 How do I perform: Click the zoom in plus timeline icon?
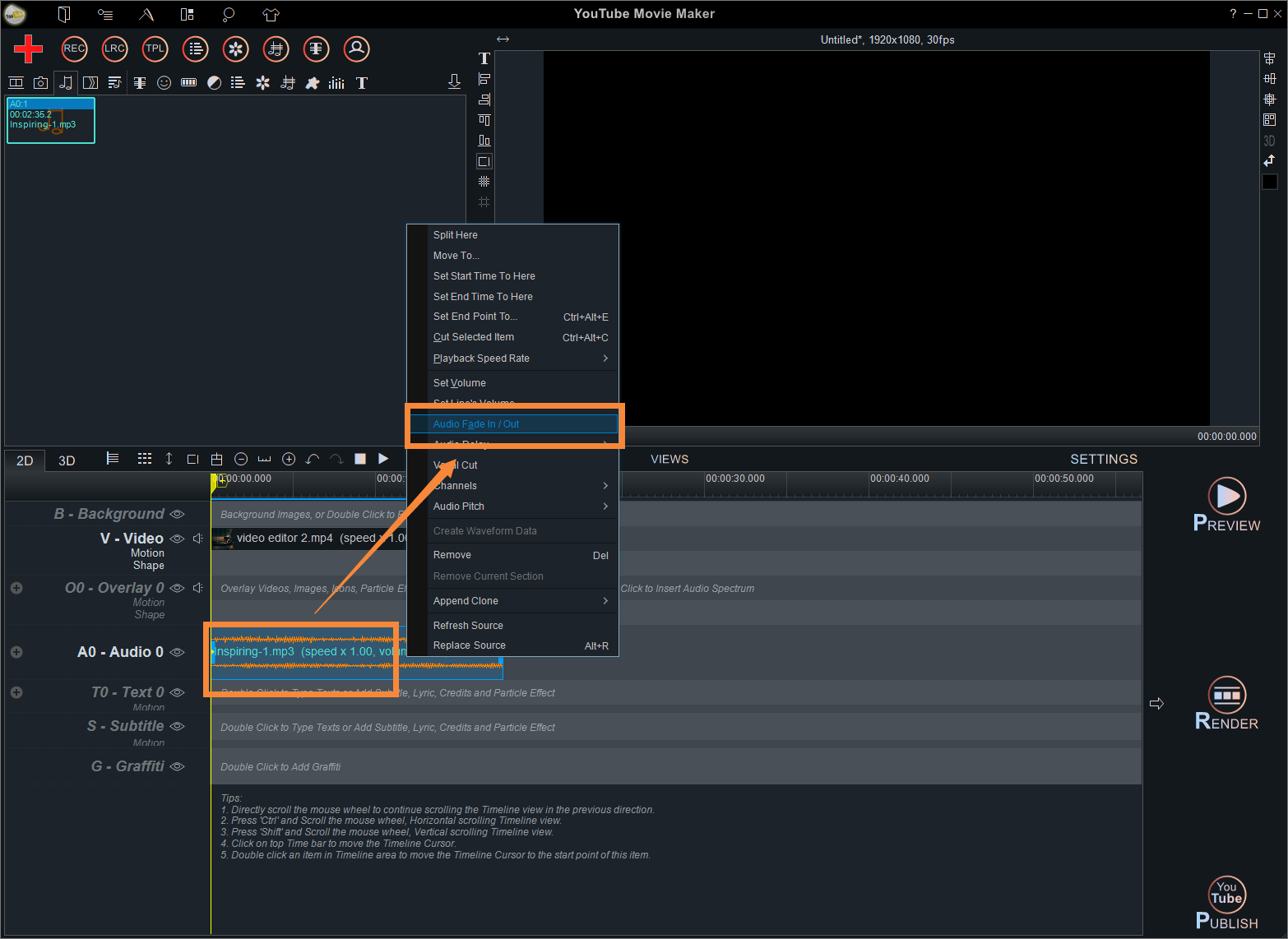tap(289, 459)
